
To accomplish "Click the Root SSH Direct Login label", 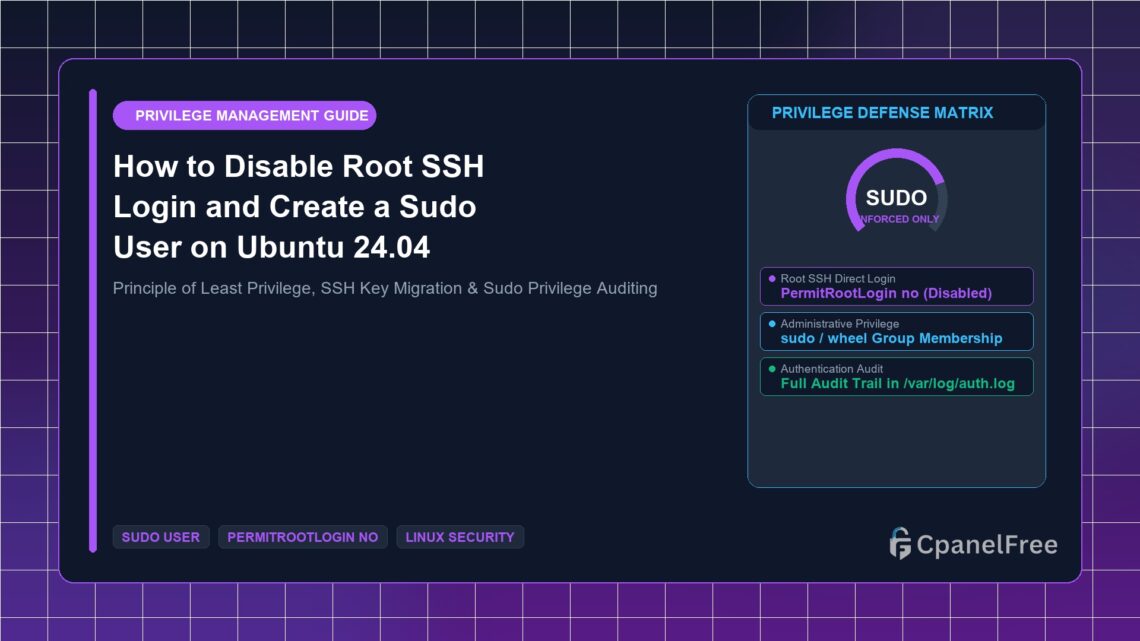I will coord(838,278).
